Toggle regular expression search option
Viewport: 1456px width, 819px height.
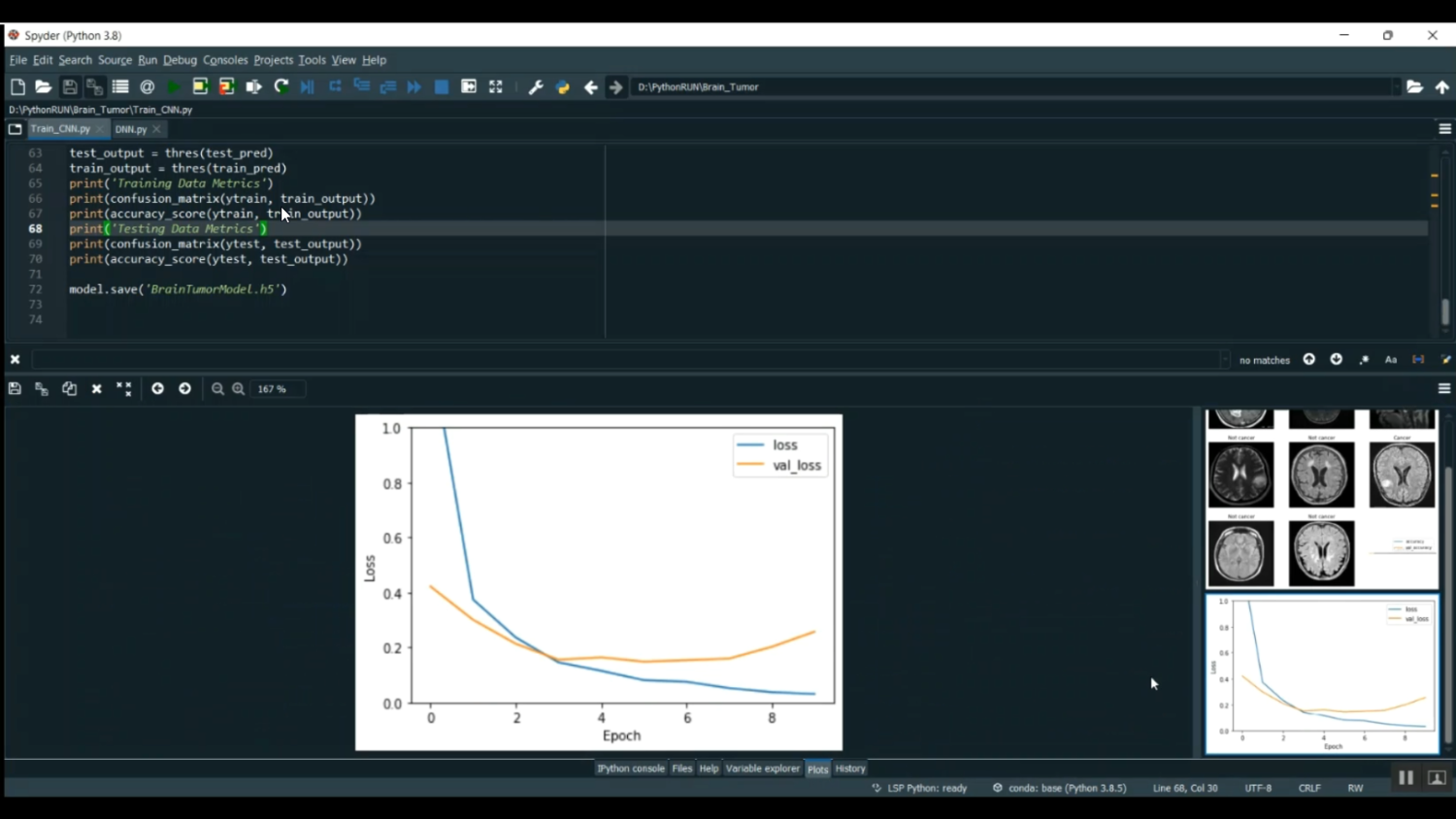click(1364, 360)
